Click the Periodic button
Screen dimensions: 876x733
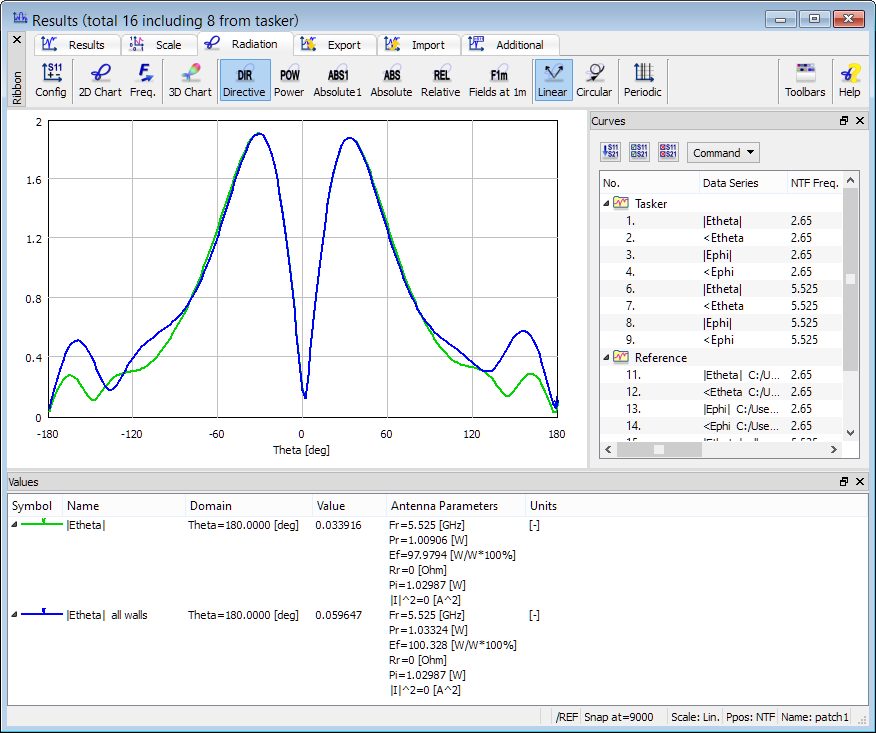[x=643, y=80]
